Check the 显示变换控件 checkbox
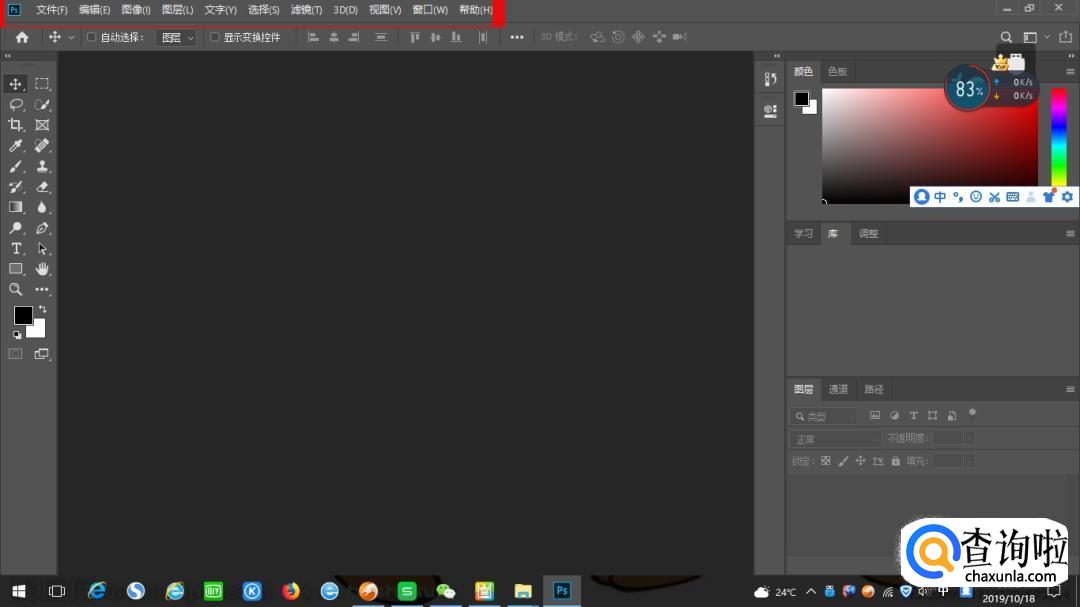 [x=214, y=37]
